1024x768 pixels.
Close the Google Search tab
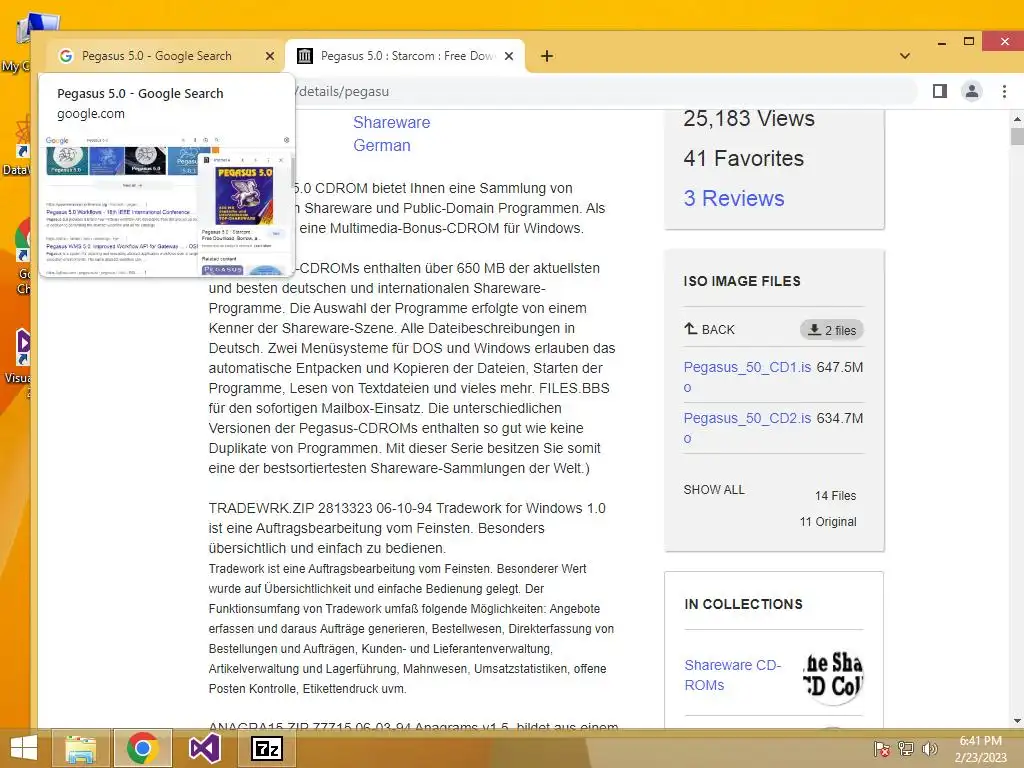(x=270, y=56)
